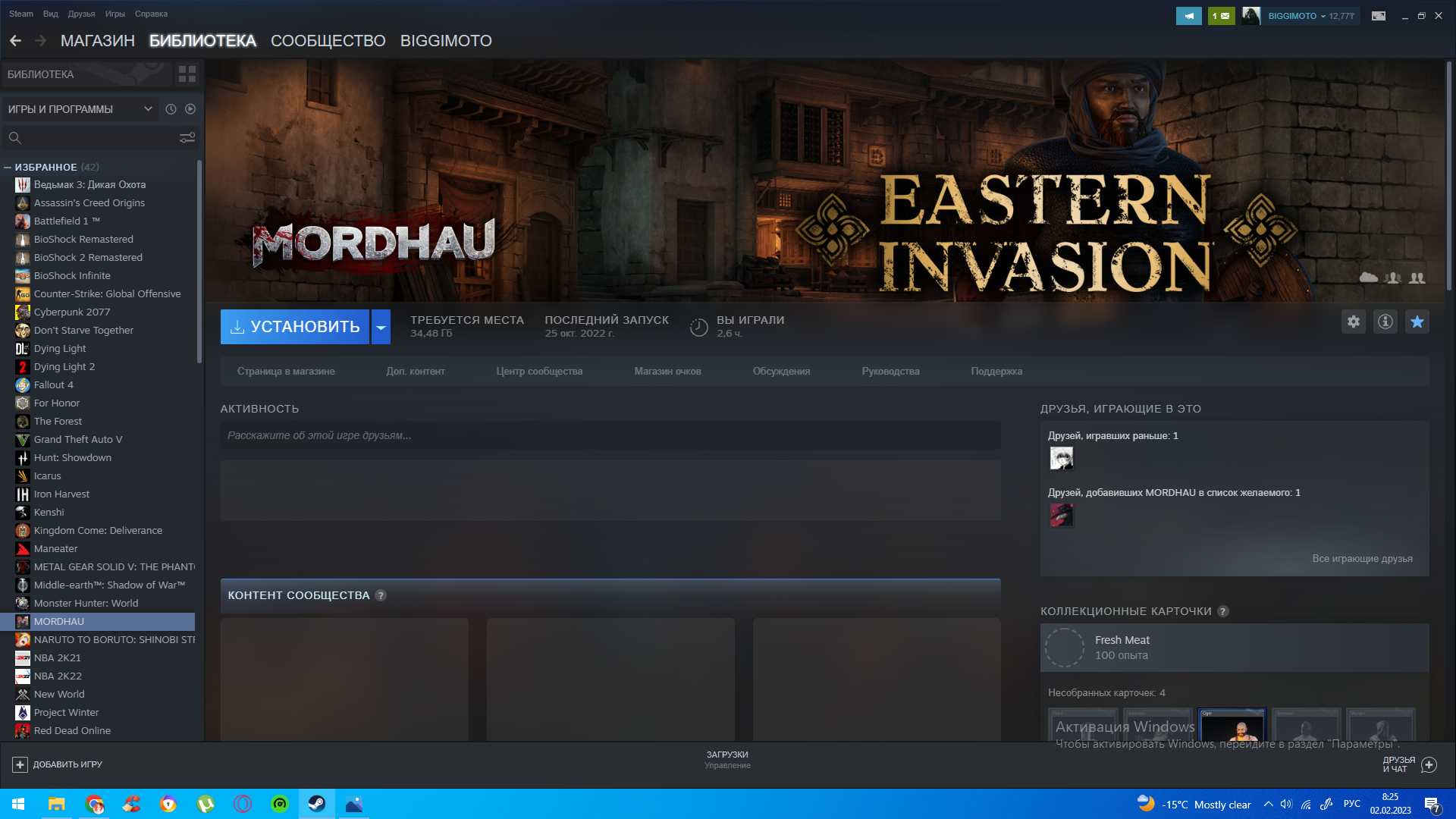Open the Вид menu
Viewport: 1456px width, 819px height.
(x=51, y=14)
